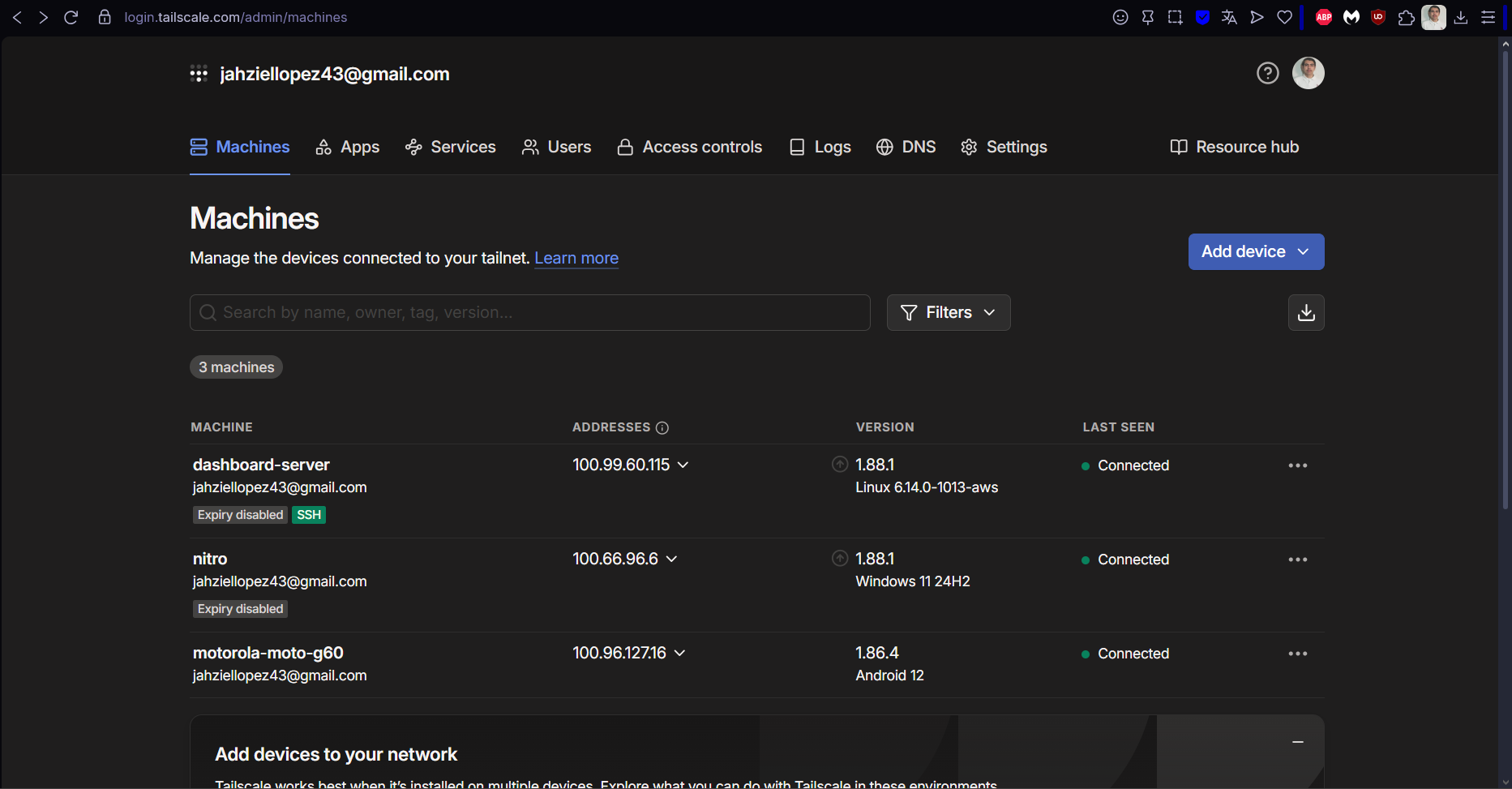This screenshot has height=789, width=1512.
Task: Click Windows 11 24H2 OS text
Action: click(913, 581)
